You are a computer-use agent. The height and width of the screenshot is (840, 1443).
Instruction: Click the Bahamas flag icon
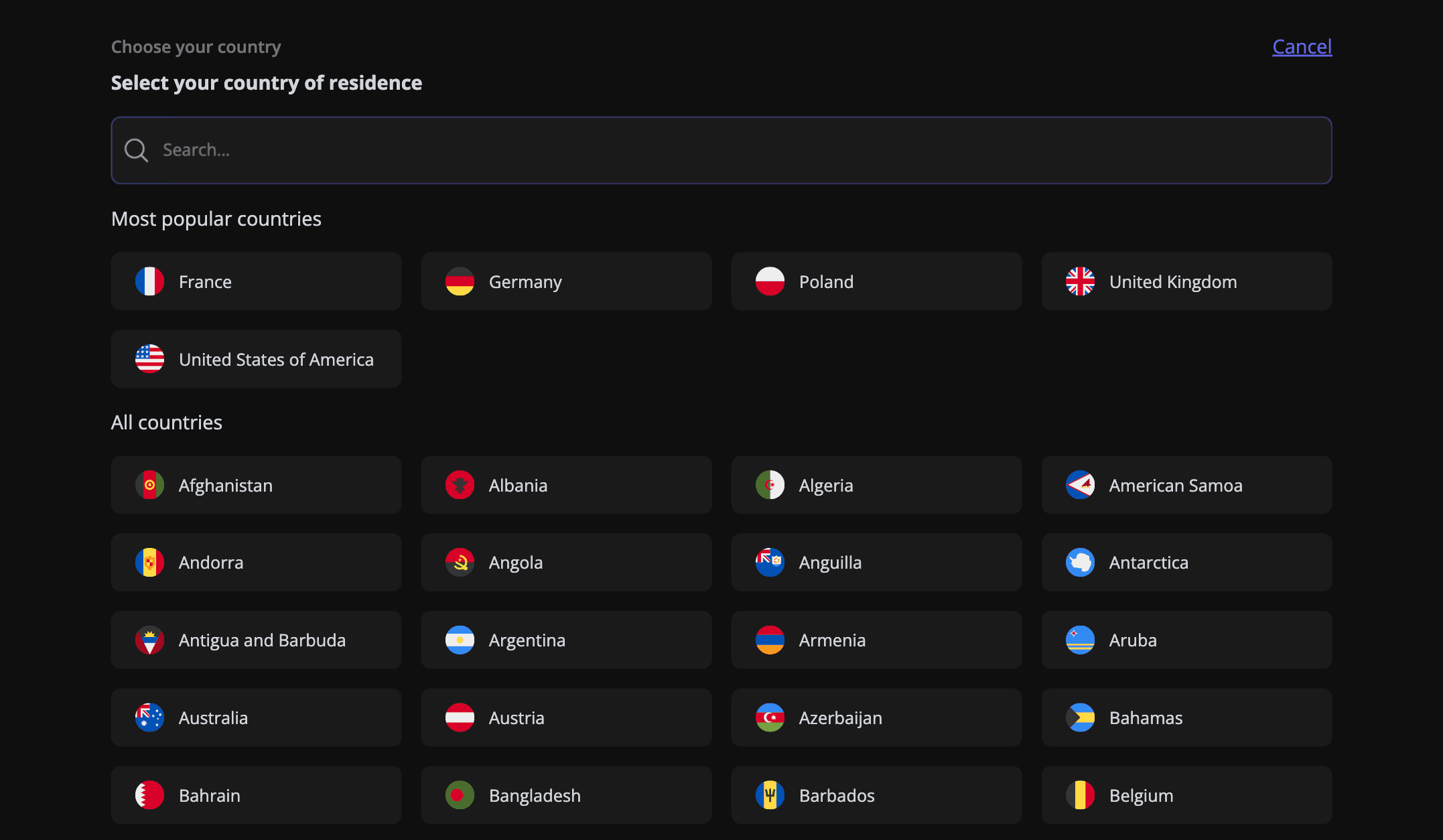tap(1081, 717)
